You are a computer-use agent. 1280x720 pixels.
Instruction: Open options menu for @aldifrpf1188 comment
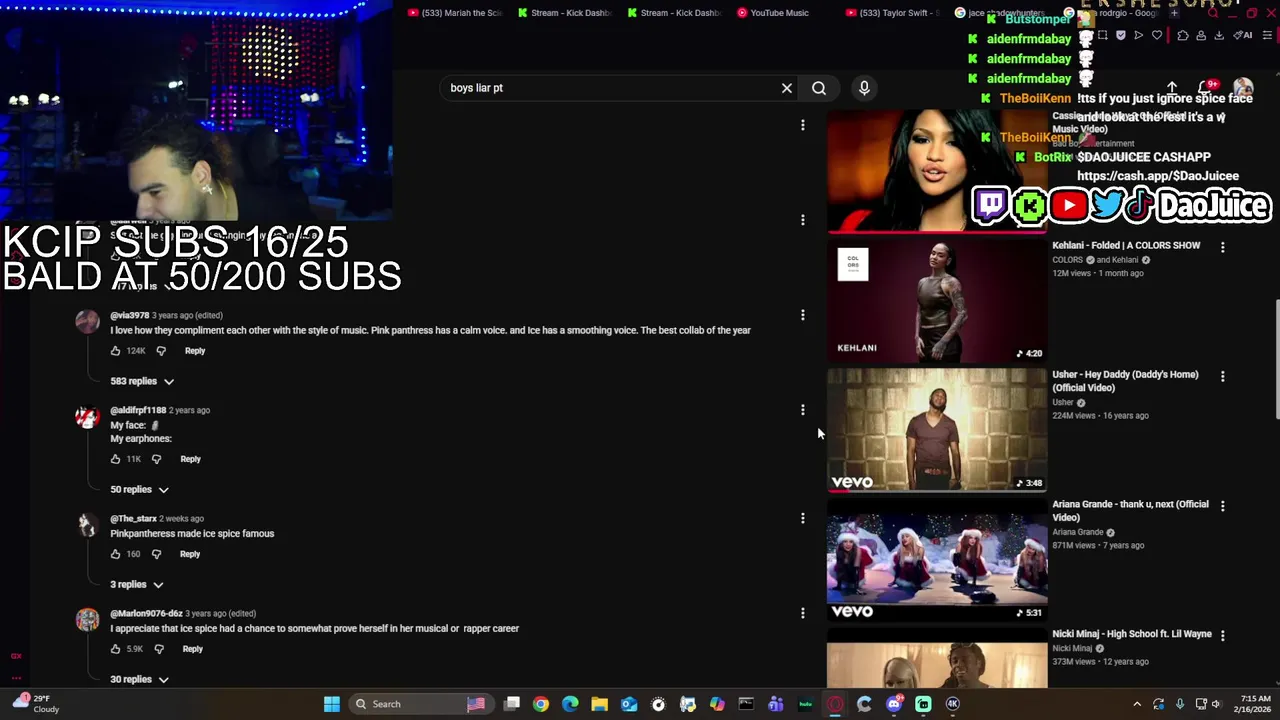tap(802, 410)
